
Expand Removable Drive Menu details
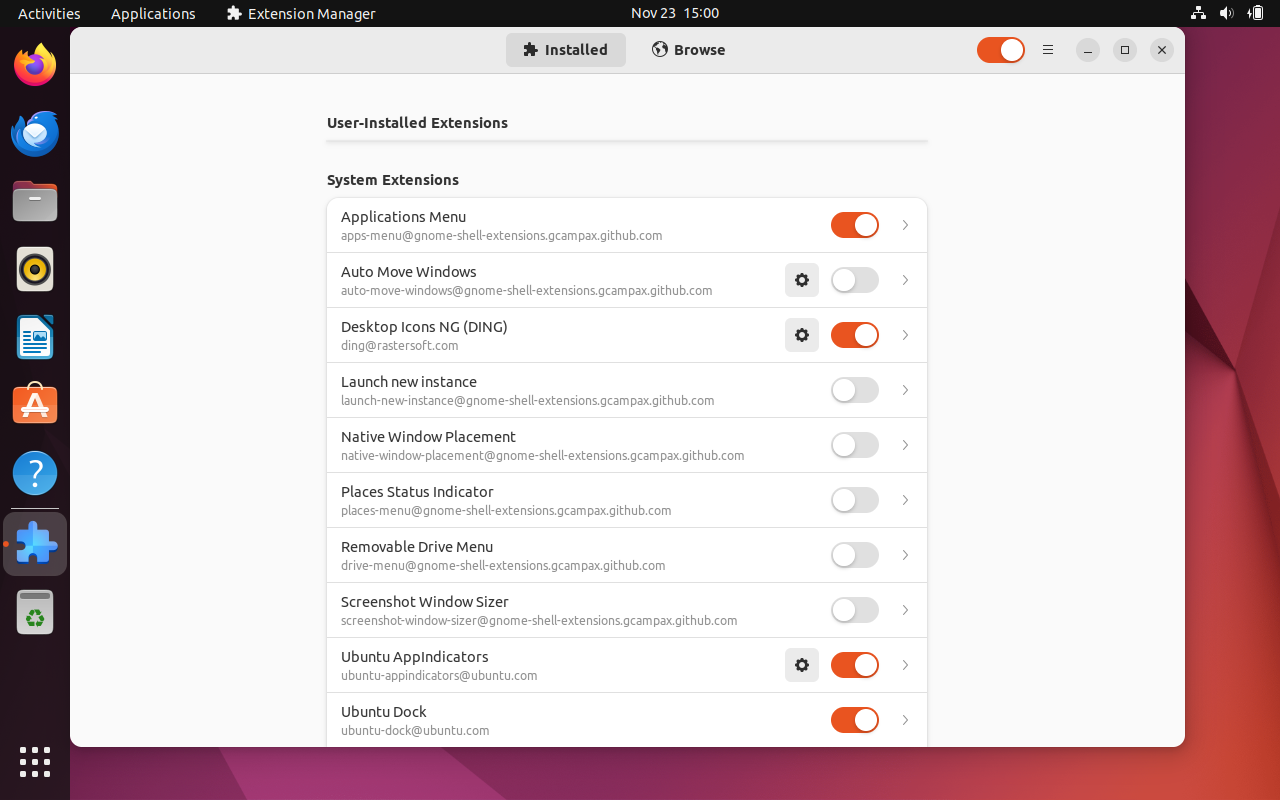[x=905, y=555]
